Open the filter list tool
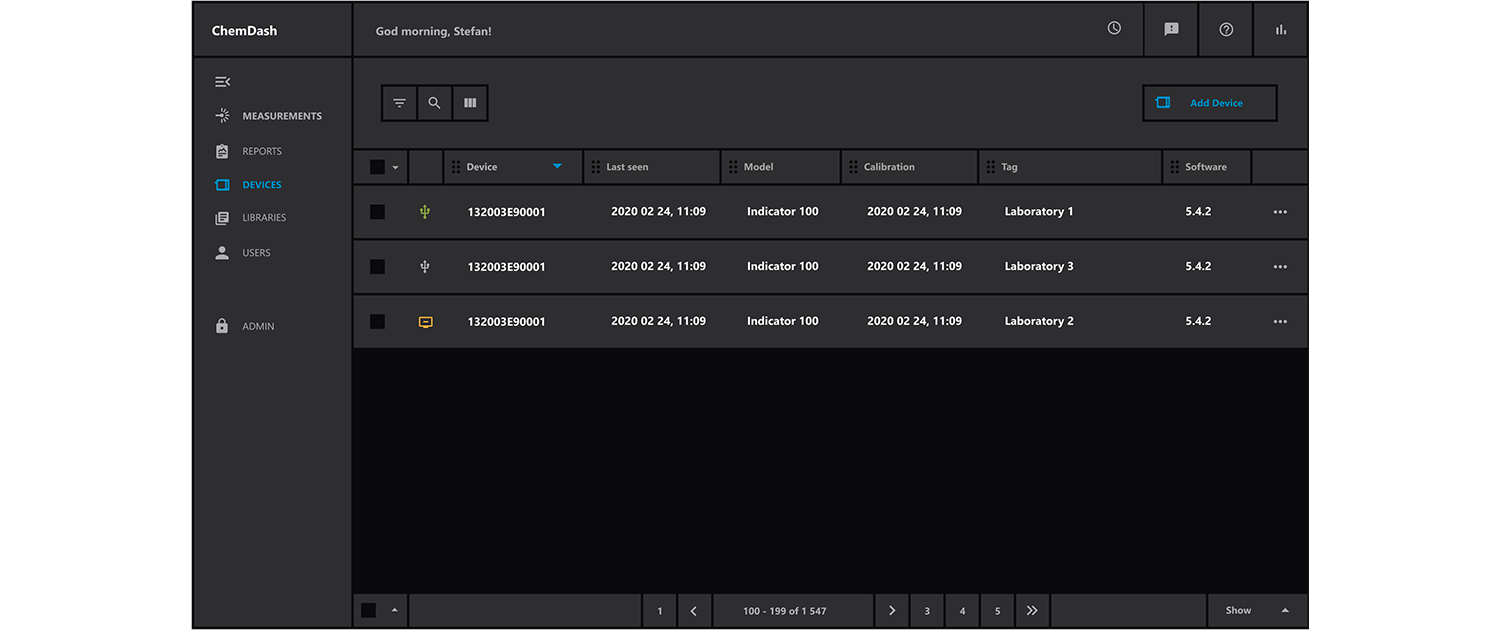The image size is (1500, 630). [399, 103]
